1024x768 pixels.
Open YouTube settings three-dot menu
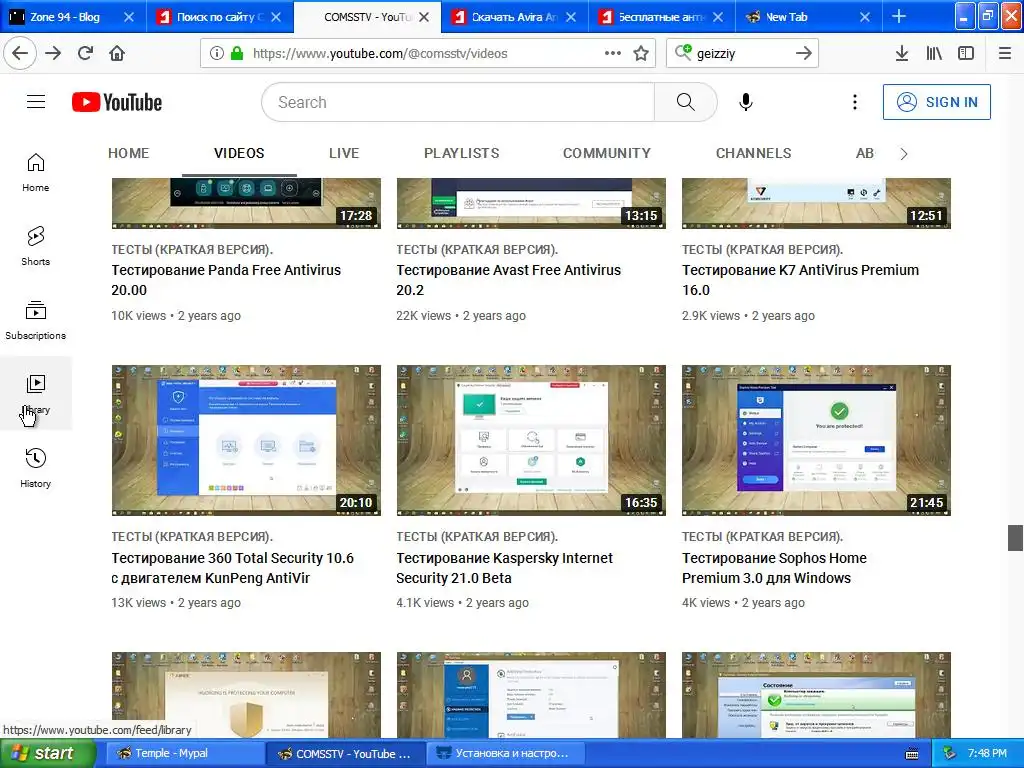pyautogui.click(x=854, y=102)
